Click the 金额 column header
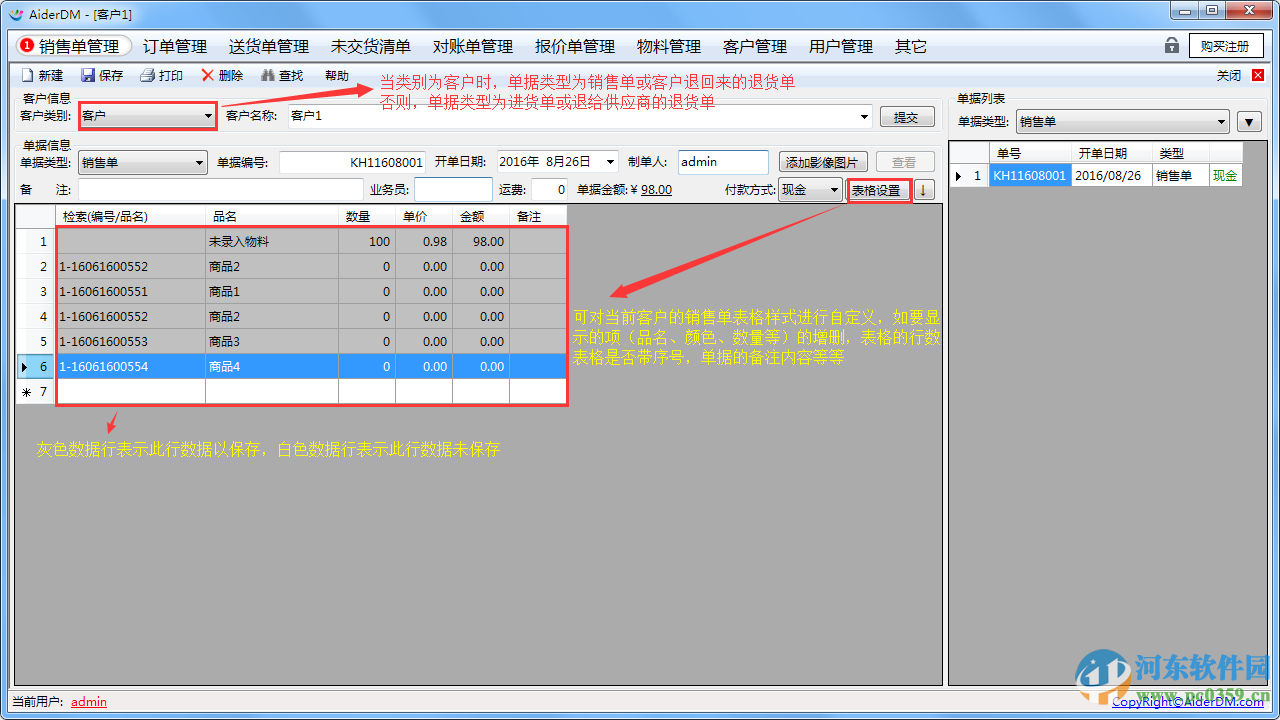 tap(481, 216)
